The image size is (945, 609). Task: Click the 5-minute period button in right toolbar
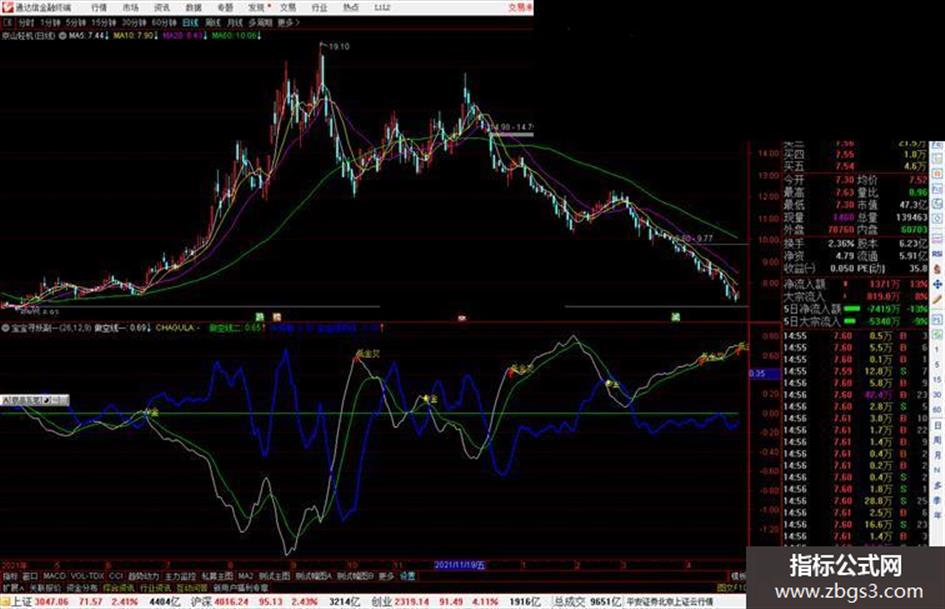(938, 364)
